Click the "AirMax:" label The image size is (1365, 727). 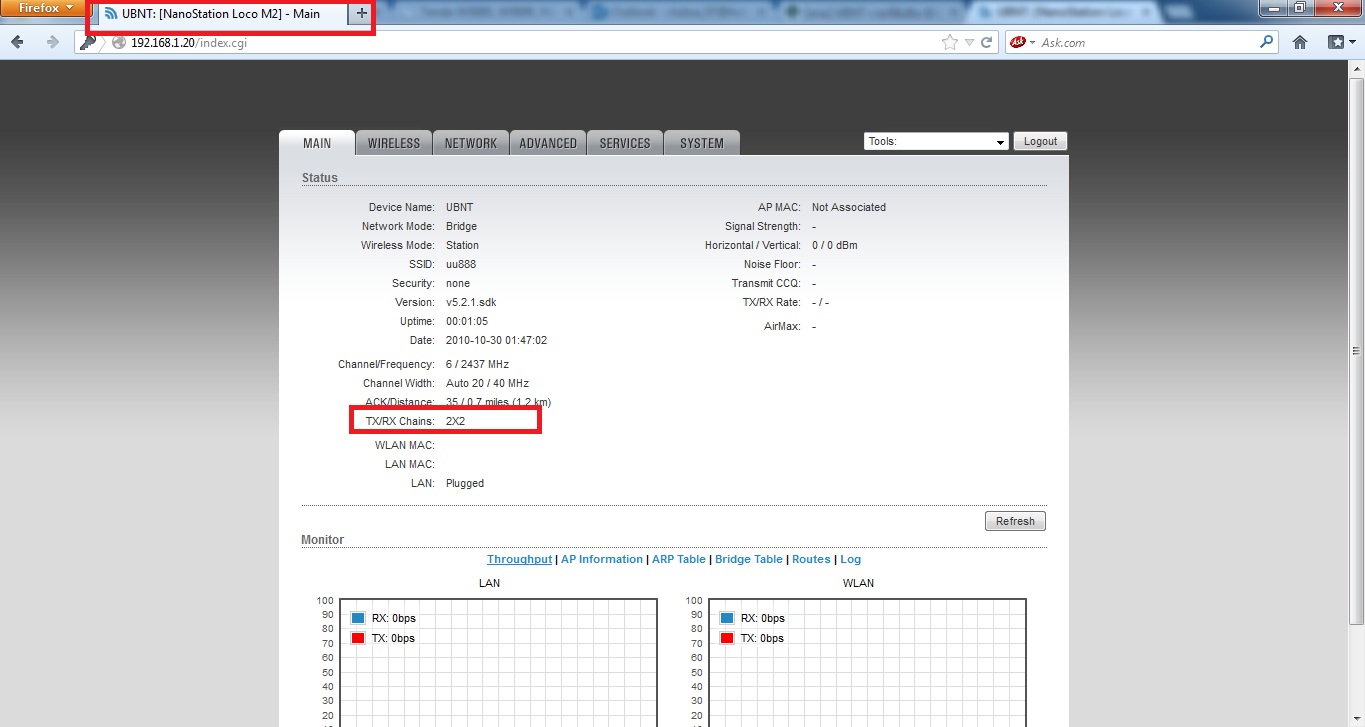pos(782,326)
